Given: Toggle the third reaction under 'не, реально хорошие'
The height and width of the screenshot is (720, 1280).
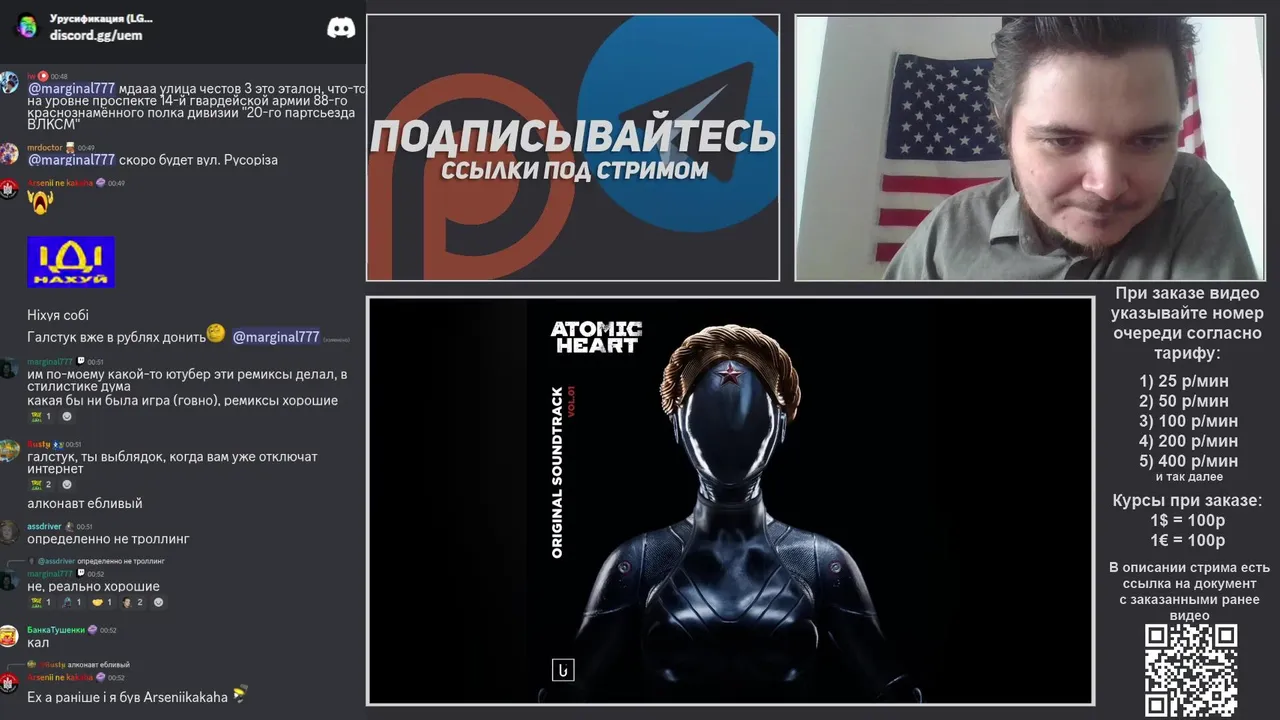Looking at the screenshot, I should coord(101,603).
